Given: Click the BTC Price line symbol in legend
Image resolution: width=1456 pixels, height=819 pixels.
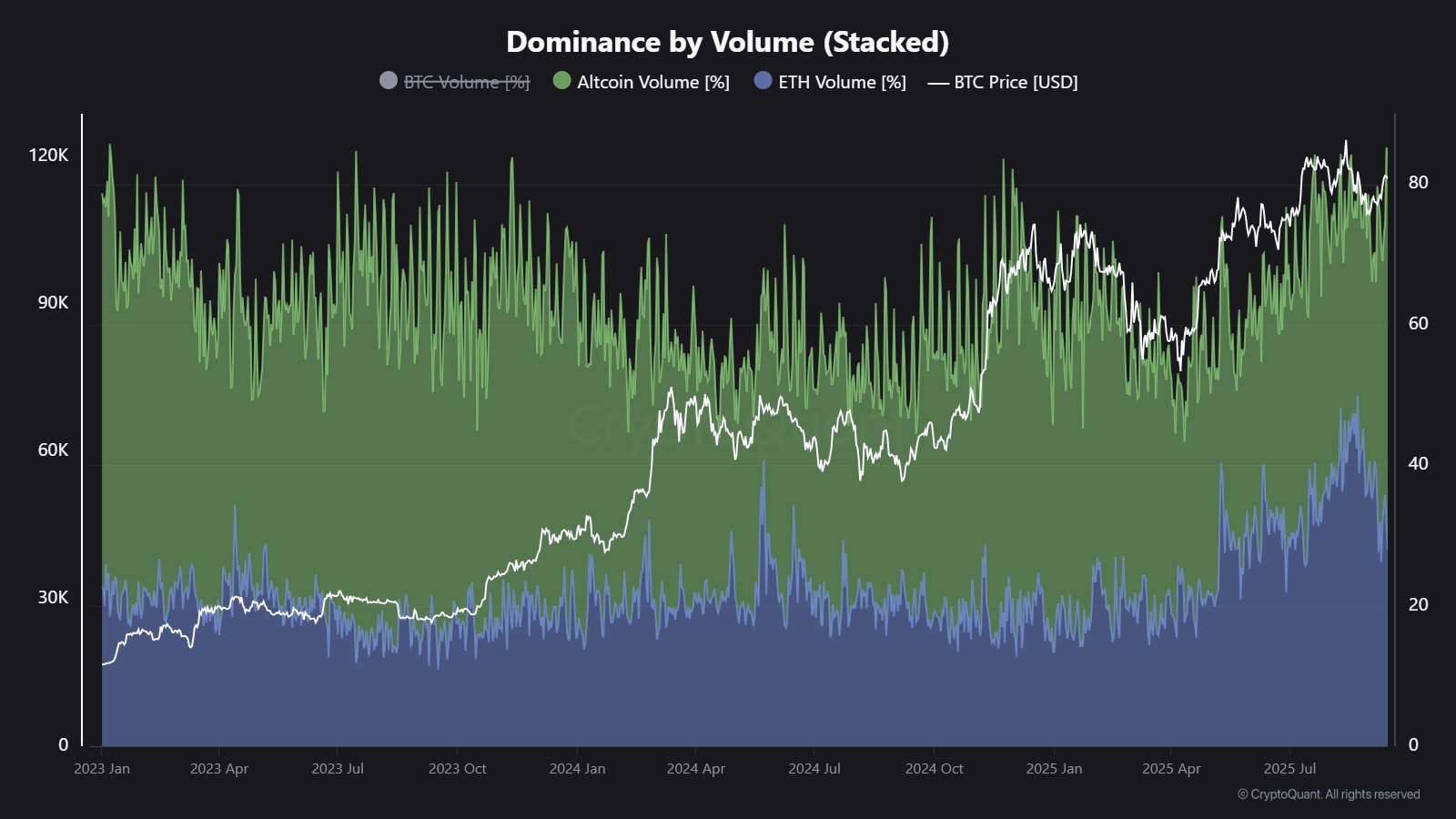Looking at the screenshot, I should pyautogui.click(x=938, y=81).
